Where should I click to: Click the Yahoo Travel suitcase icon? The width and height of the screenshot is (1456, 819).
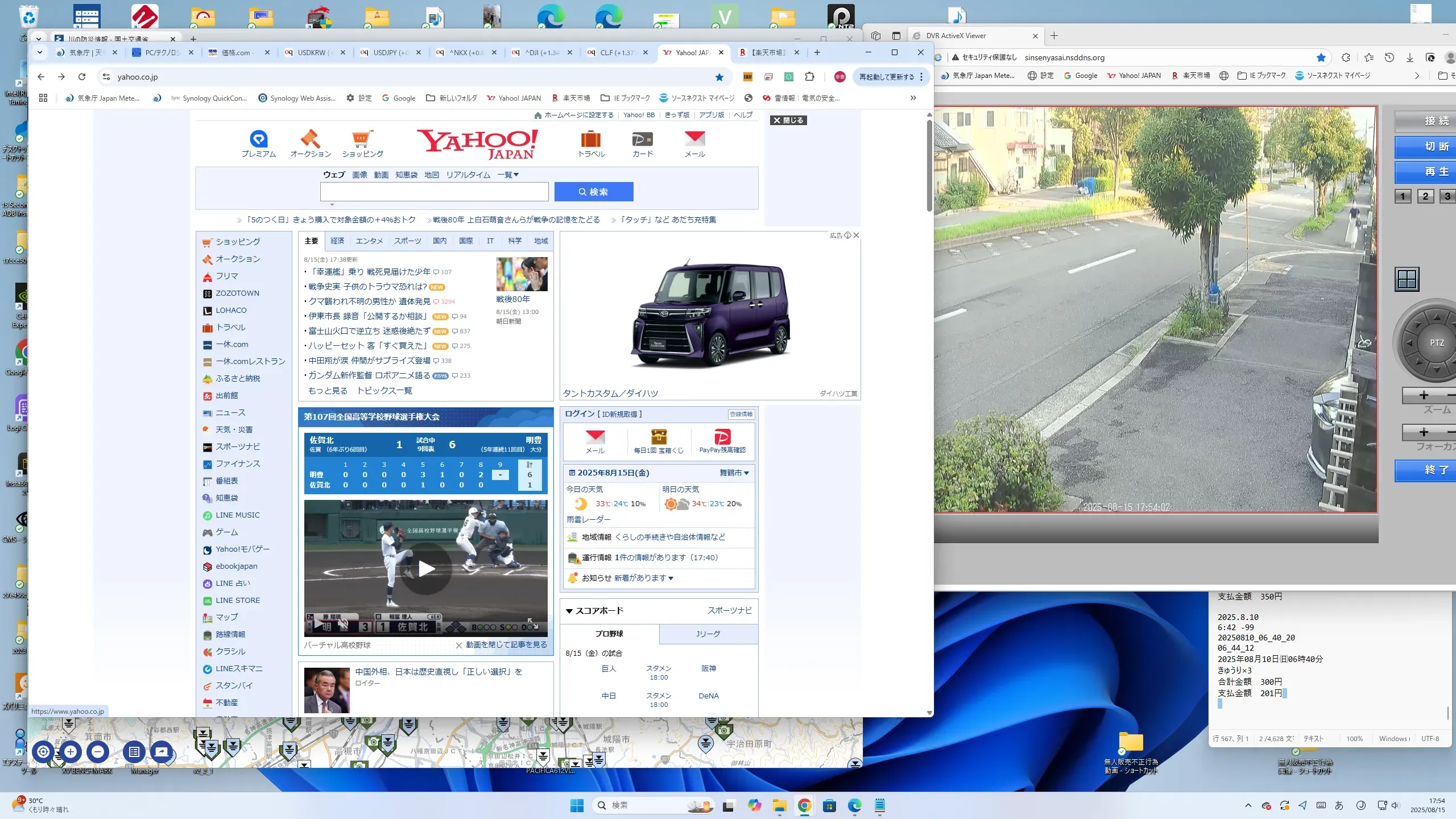591,139
